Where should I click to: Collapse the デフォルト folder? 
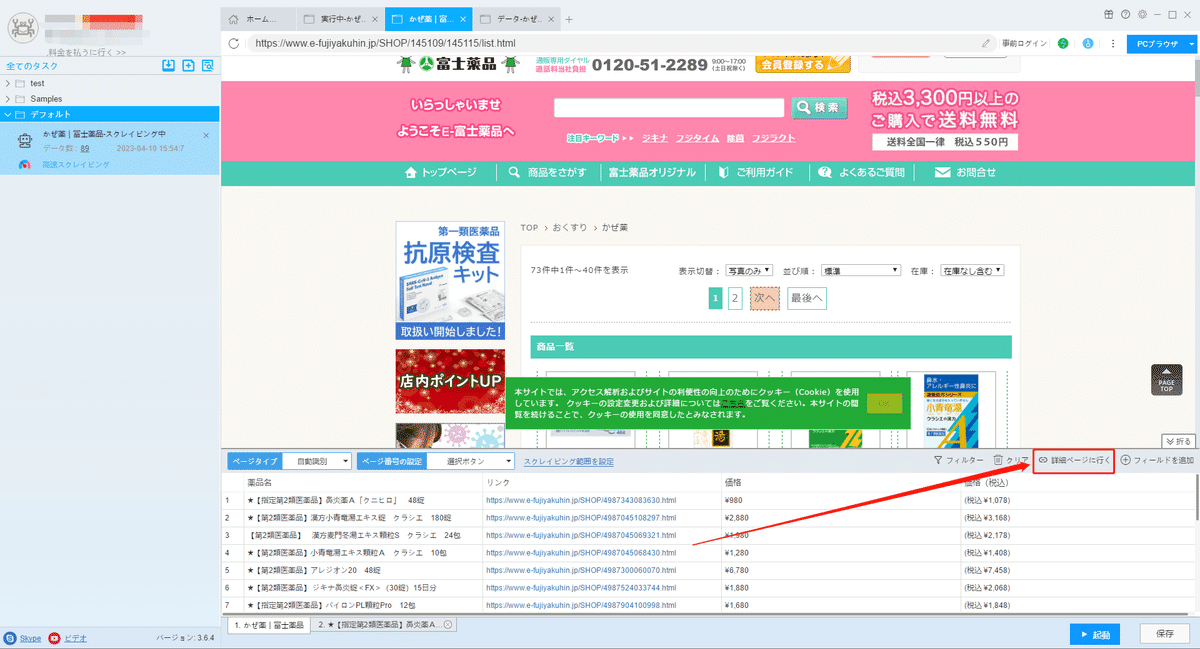[8, 114]
